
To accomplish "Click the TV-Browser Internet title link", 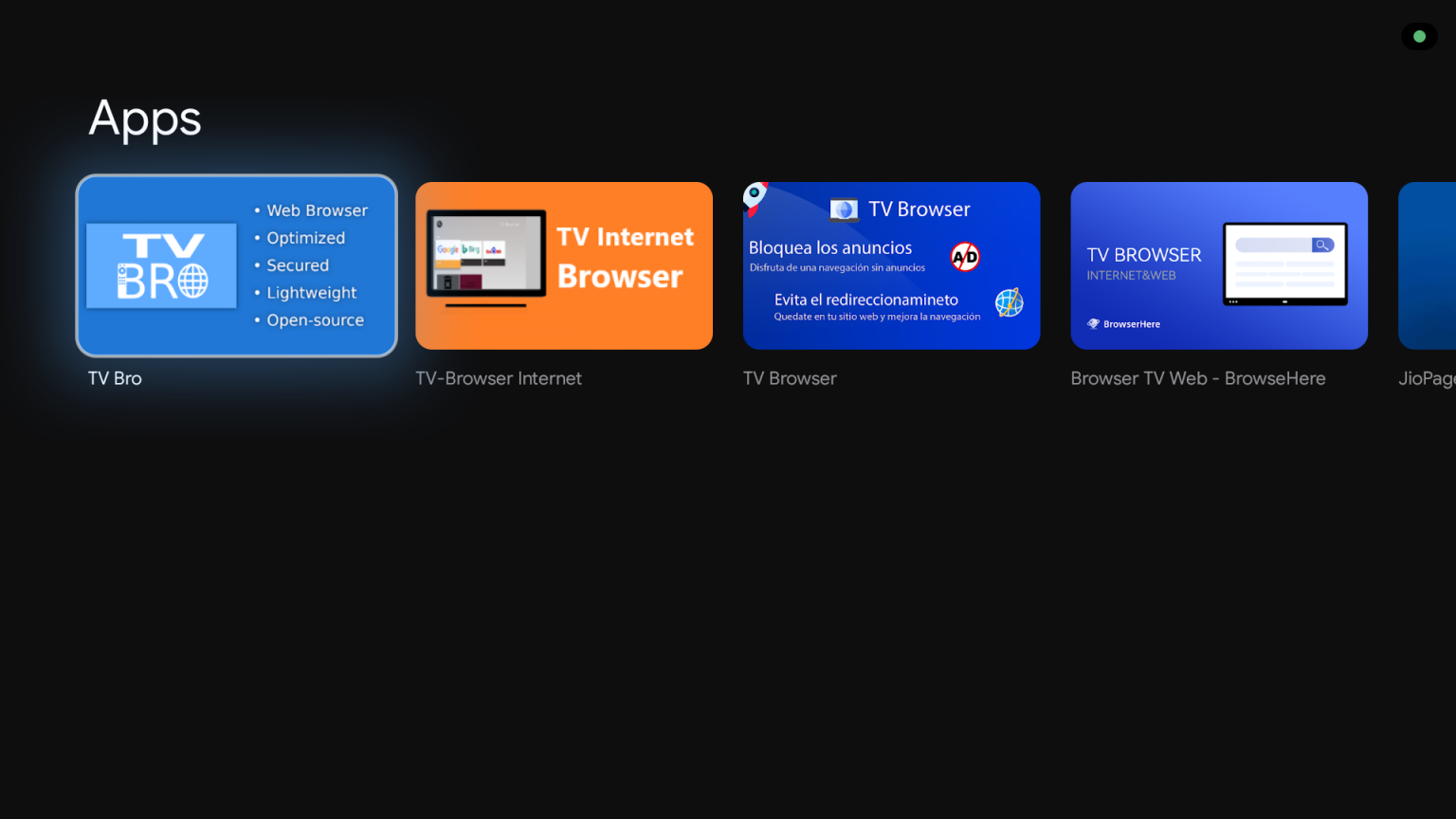I will click(498, 377).
